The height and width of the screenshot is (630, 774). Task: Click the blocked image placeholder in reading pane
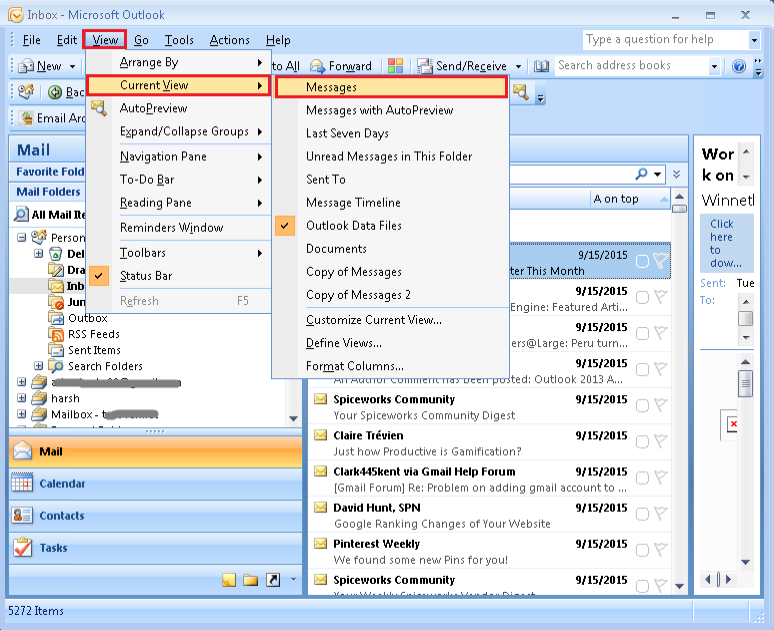[x=733, y=424]
